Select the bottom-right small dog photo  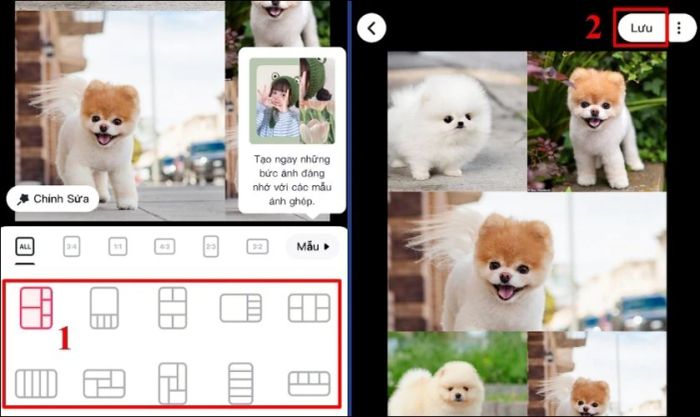[x=597, y=374]
